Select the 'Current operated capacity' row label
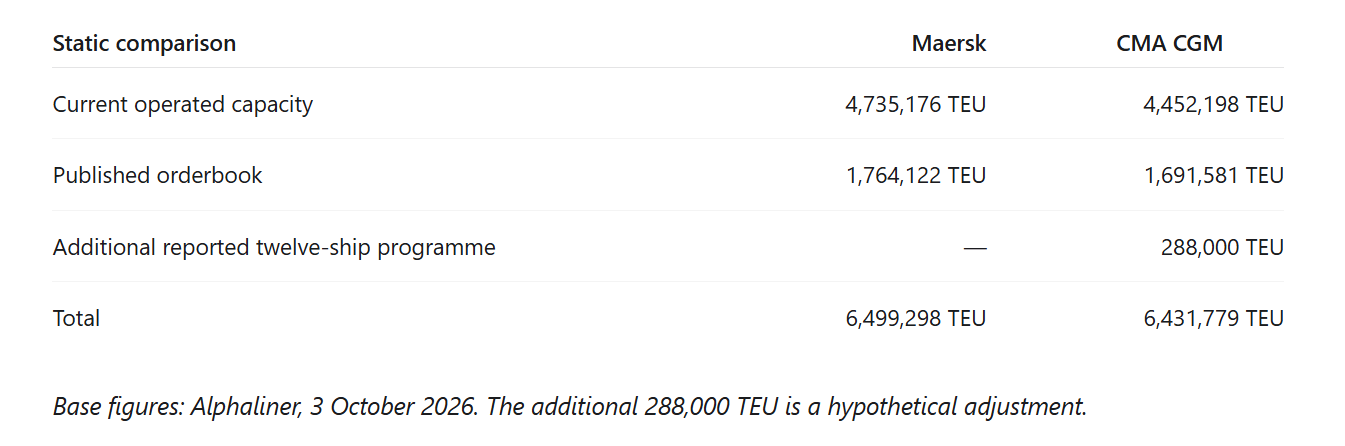 coord(183,104)
